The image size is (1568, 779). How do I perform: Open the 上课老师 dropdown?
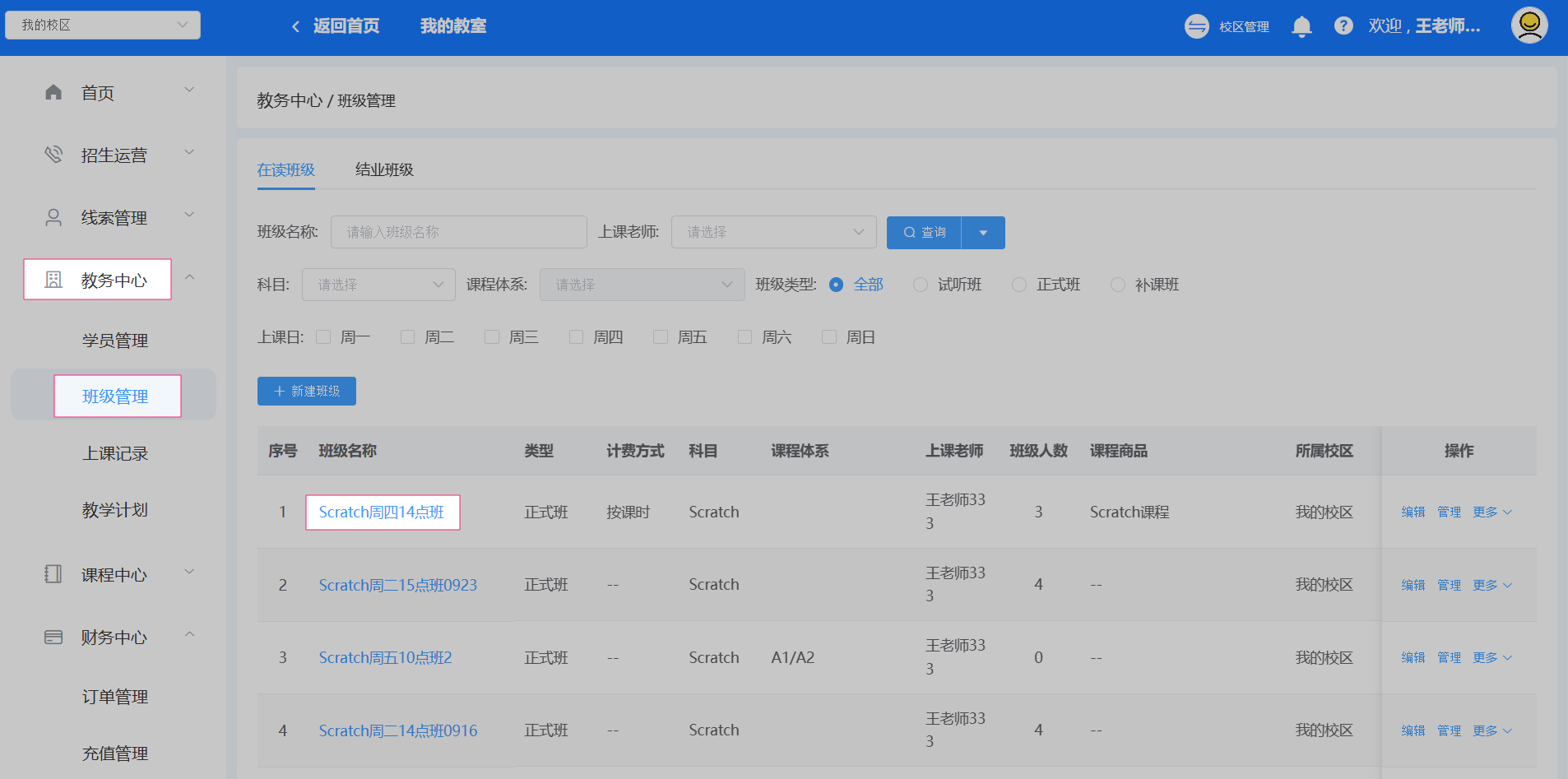click(x=773, y=232)
